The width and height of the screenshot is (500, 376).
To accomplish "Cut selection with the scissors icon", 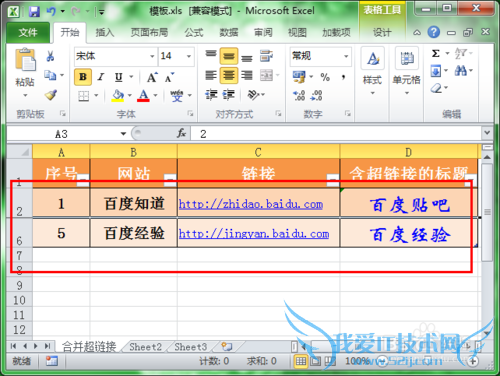I will click(50, 56).
